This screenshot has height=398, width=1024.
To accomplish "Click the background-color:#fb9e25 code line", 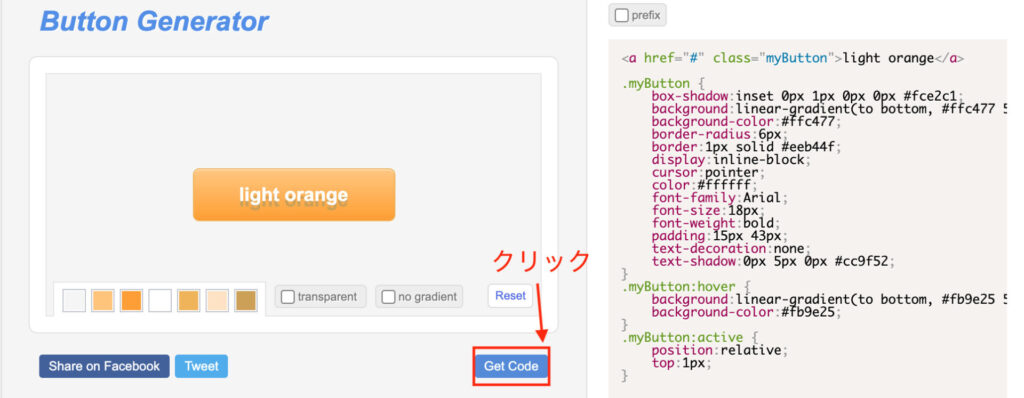I will [x=746, y=312].
